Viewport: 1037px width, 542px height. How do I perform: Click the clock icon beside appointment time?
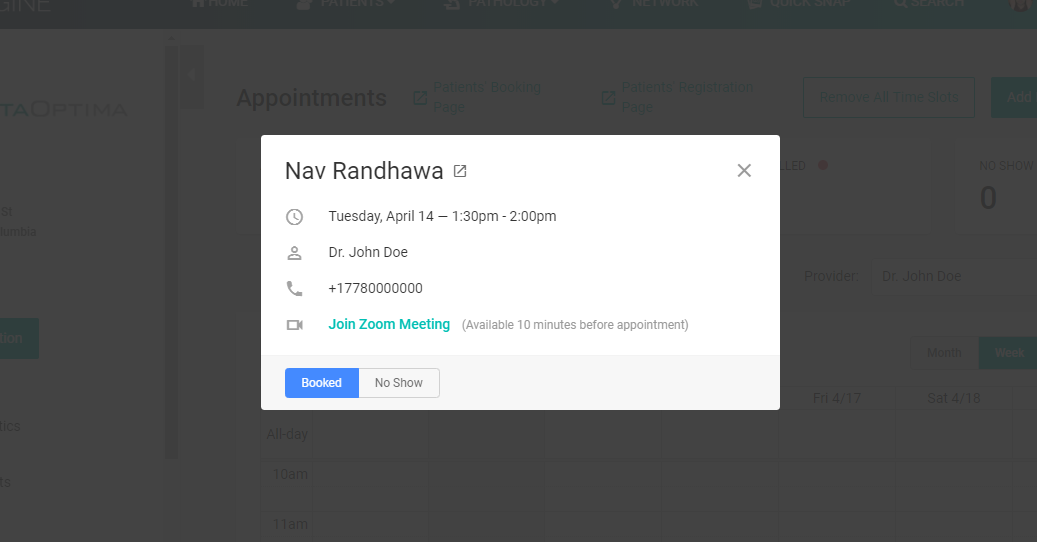pos(294,217)
